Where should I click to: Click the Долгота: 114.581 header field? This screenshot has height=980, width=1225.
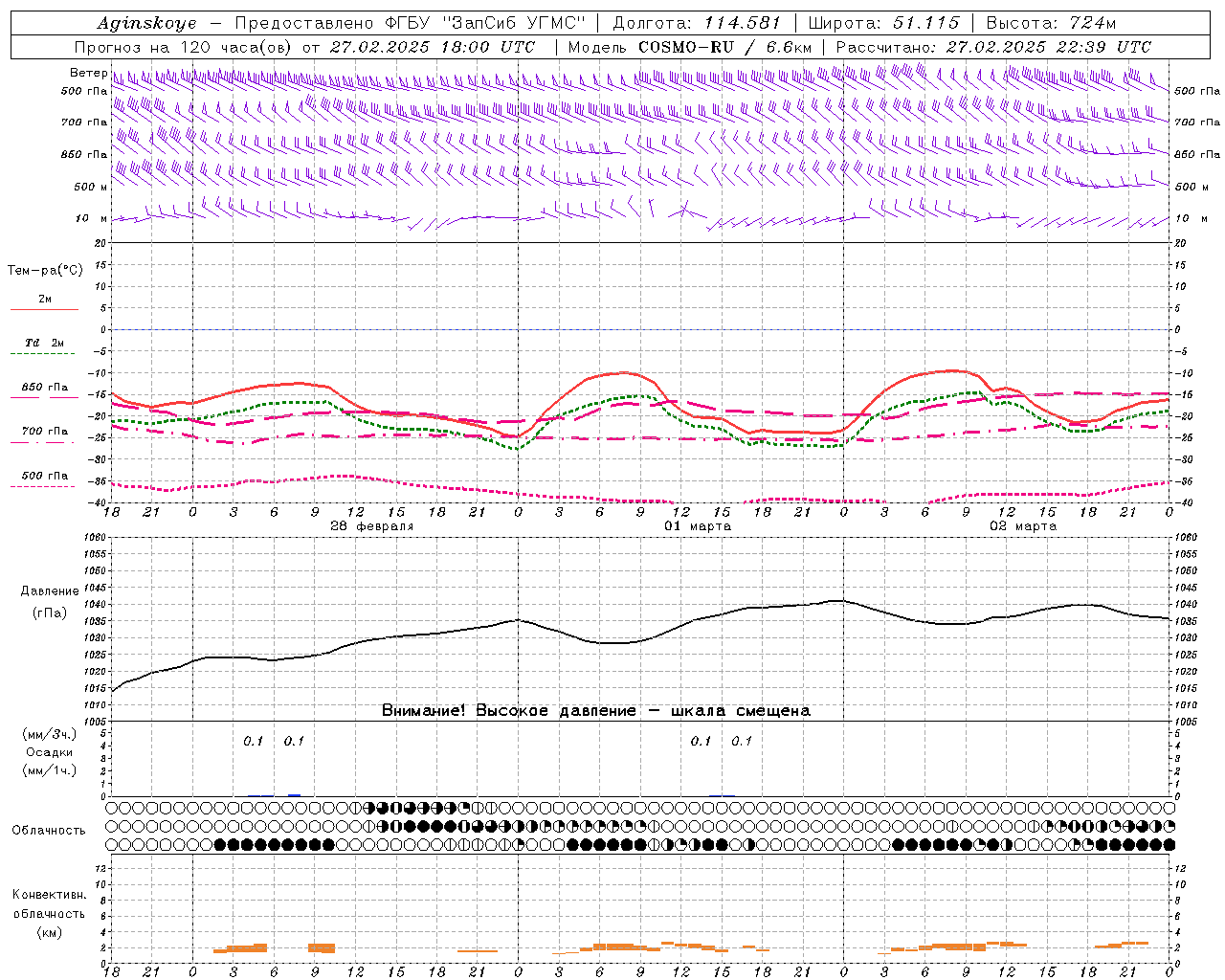pos(696,23)
